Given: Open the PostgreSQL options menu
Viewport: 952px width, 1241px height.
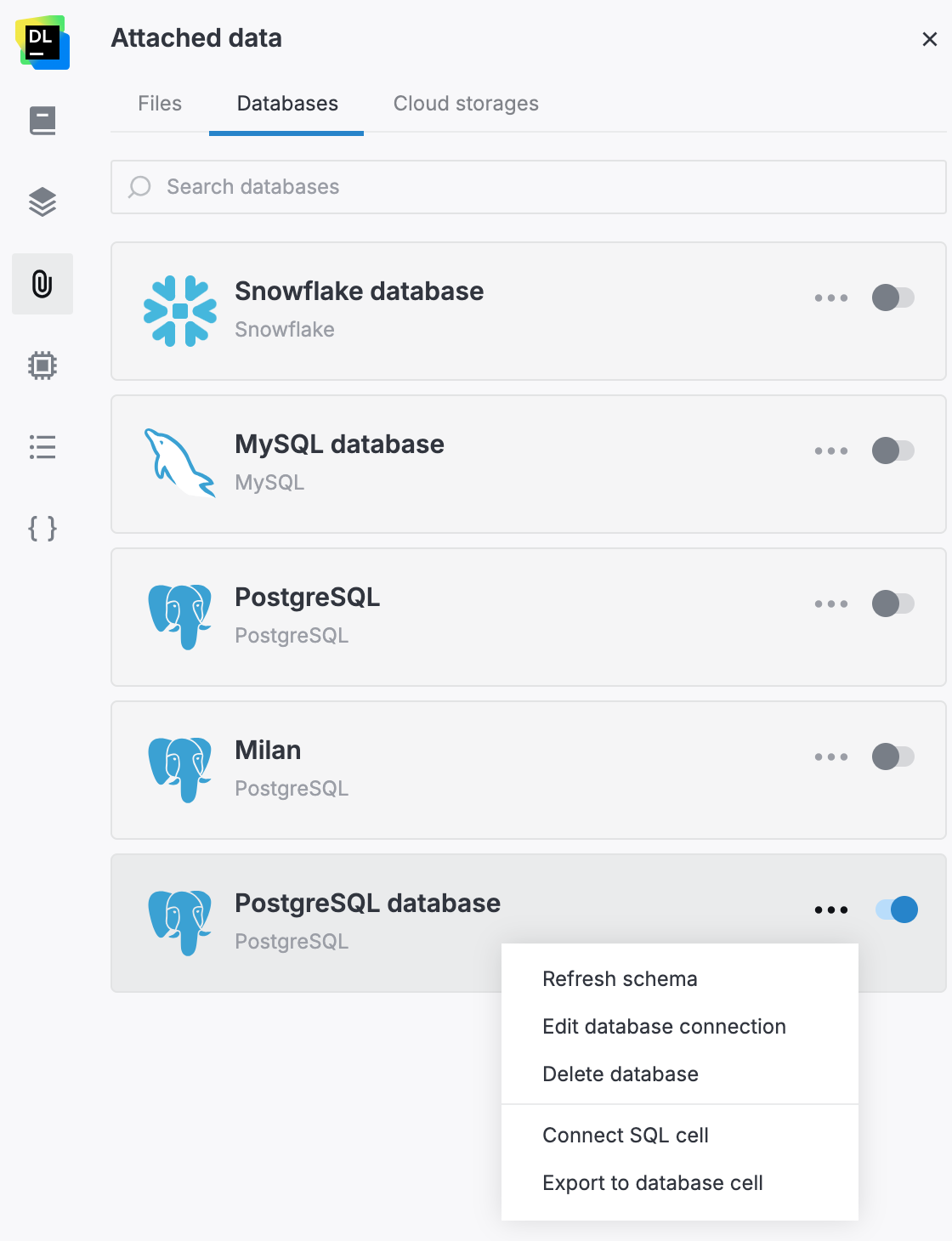Looking at the screenshot, I should click(x=830, y=603).
